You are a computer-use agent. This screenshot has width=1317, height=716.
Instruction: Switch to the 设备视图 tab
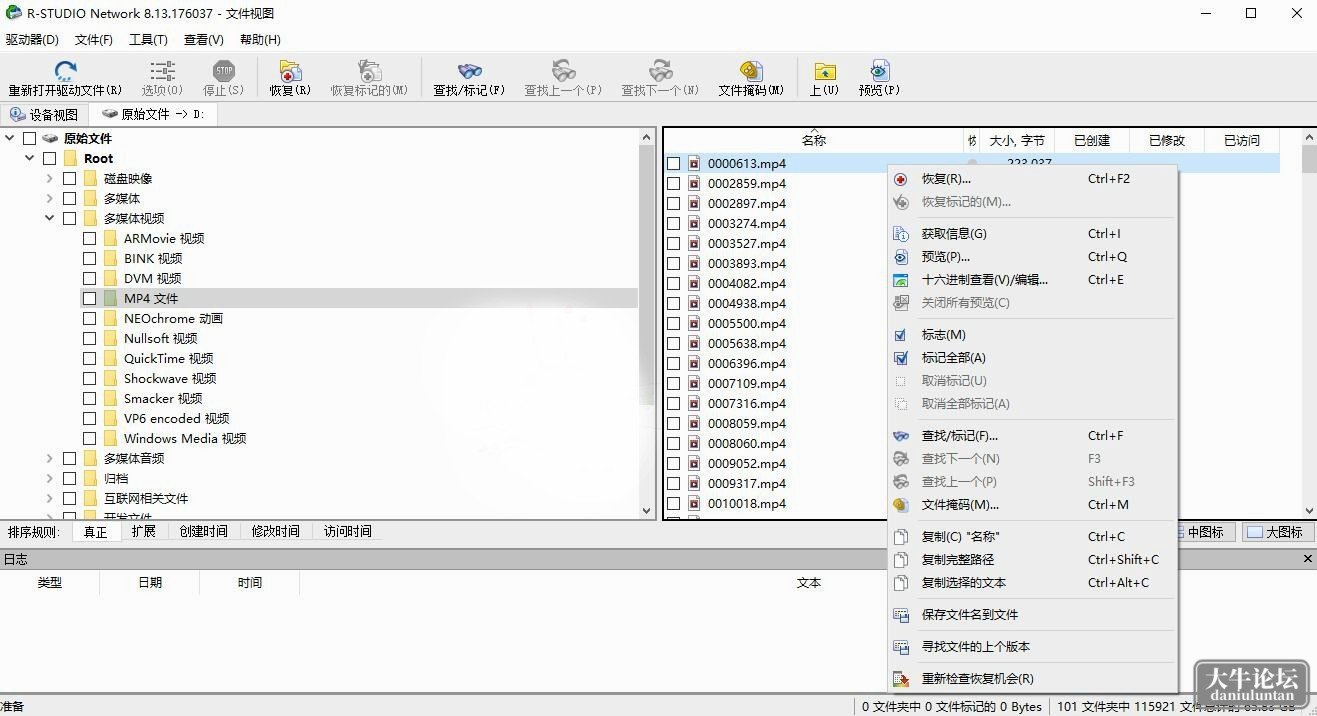pos(45,115)
